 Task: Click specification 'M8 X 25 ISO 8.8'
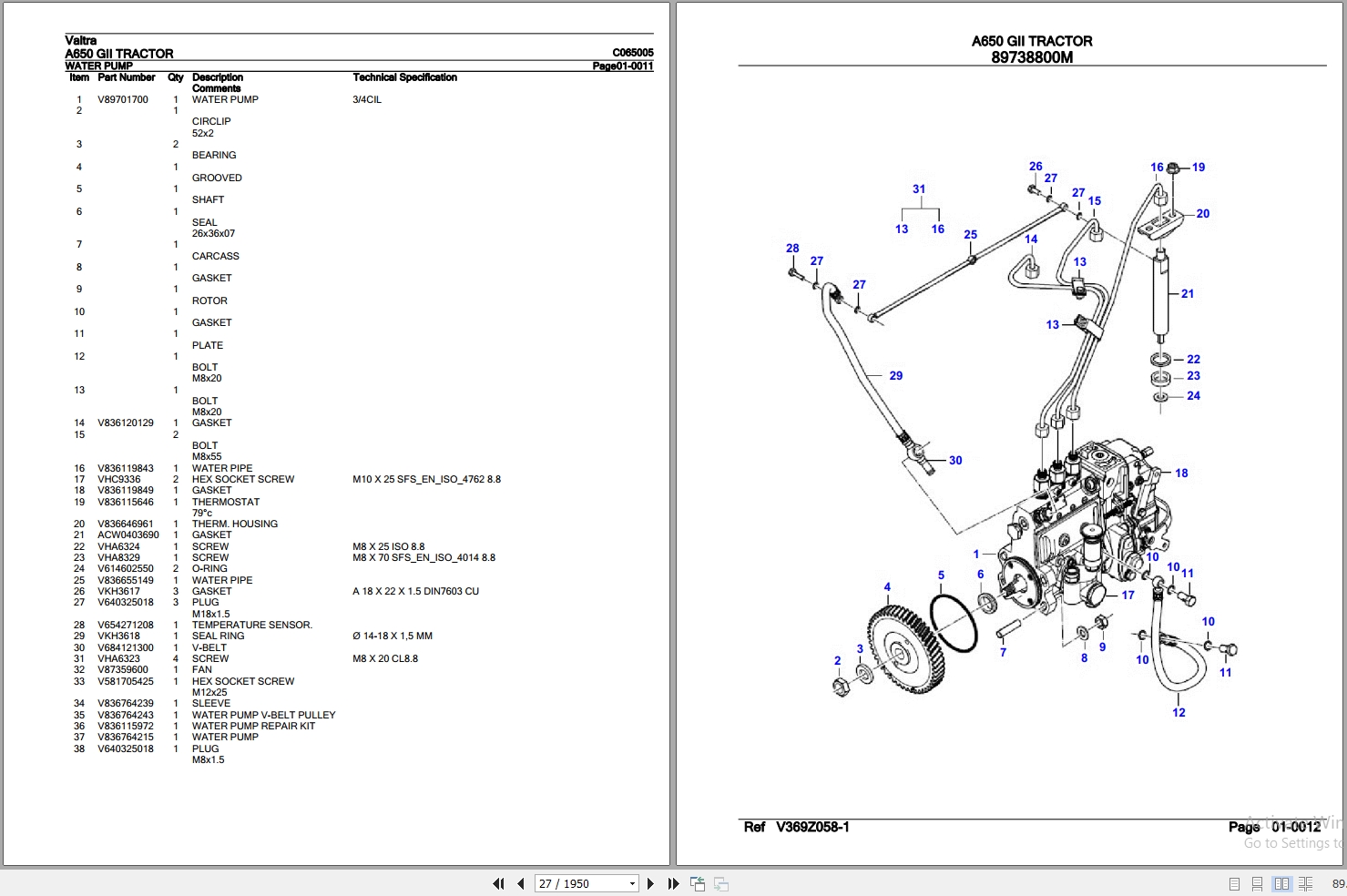pyautogui.click(x=389, y=546)
